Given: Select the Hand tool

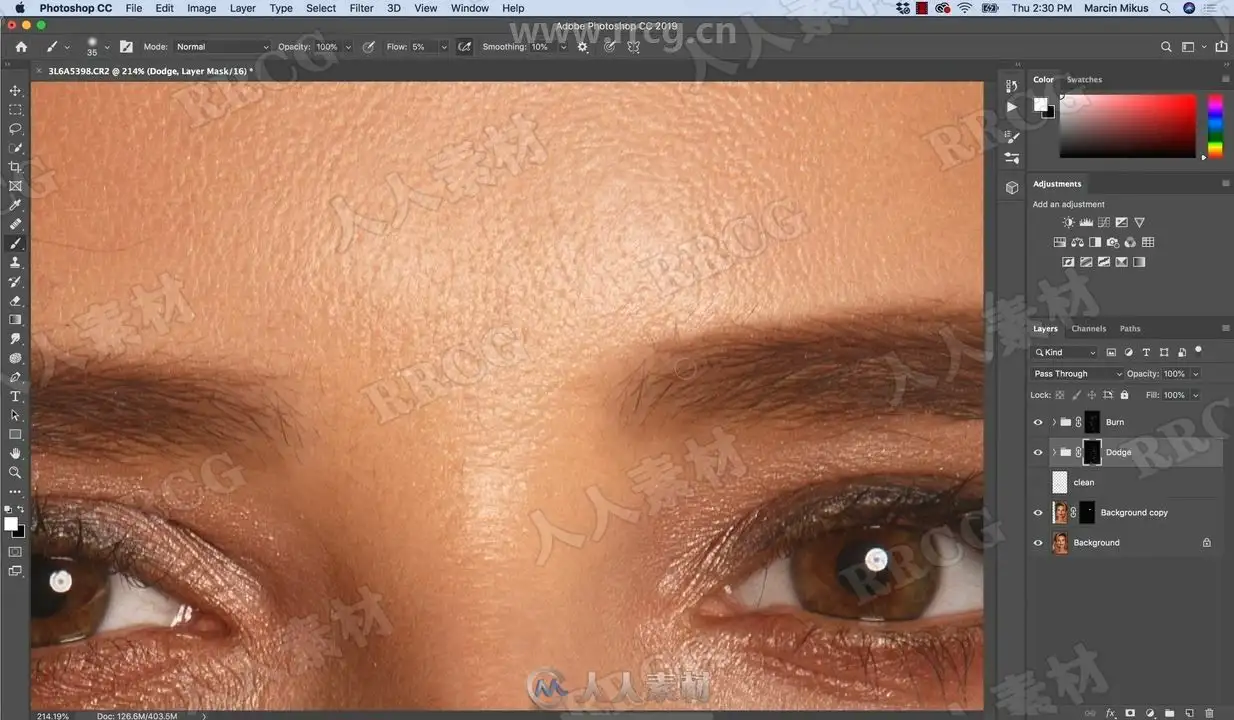Looking at the screenshot, I should tap(15, 453).
